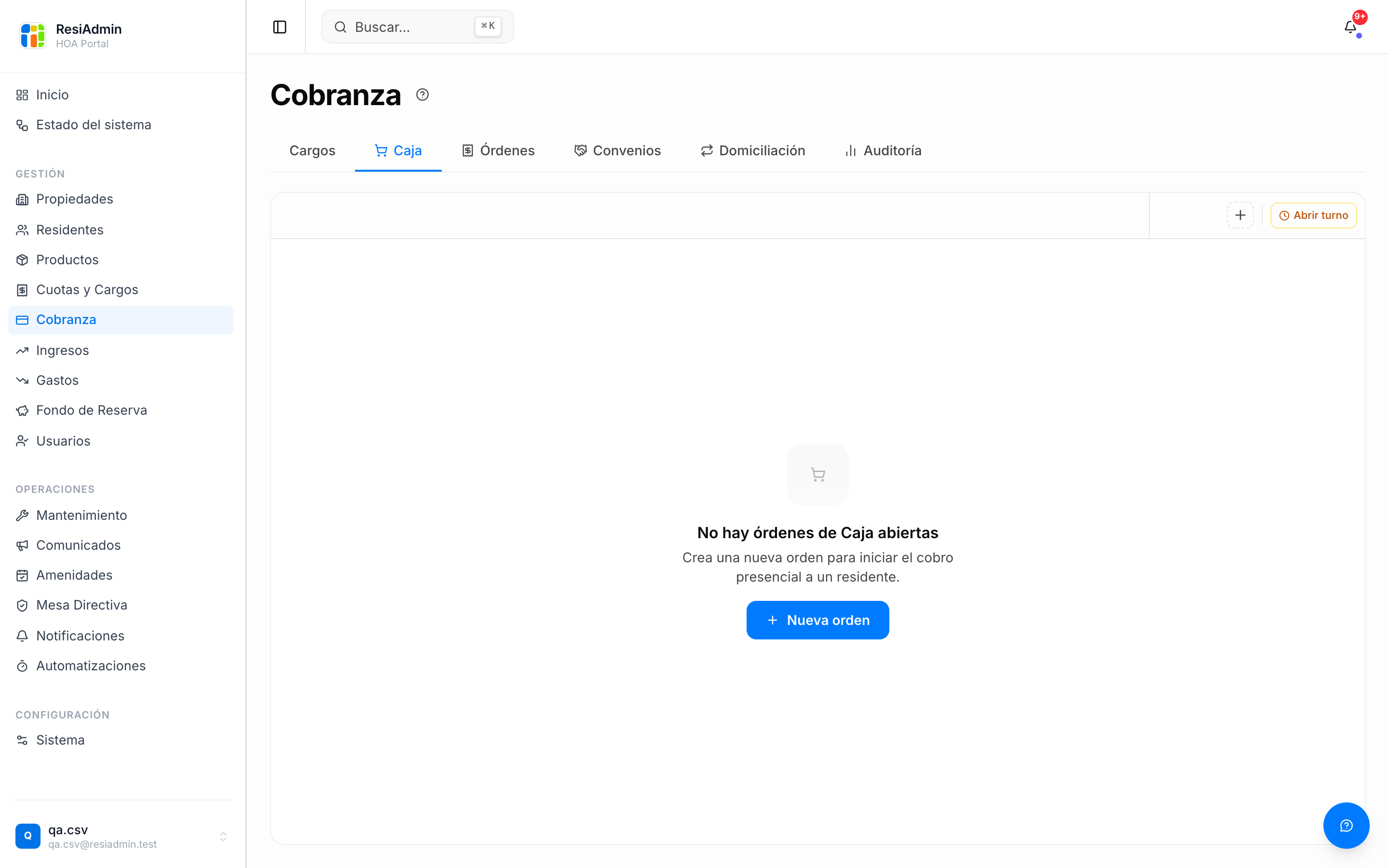Click the Buscar search field
Viewport: 1389px width, 868px height.
pos(417,27)
